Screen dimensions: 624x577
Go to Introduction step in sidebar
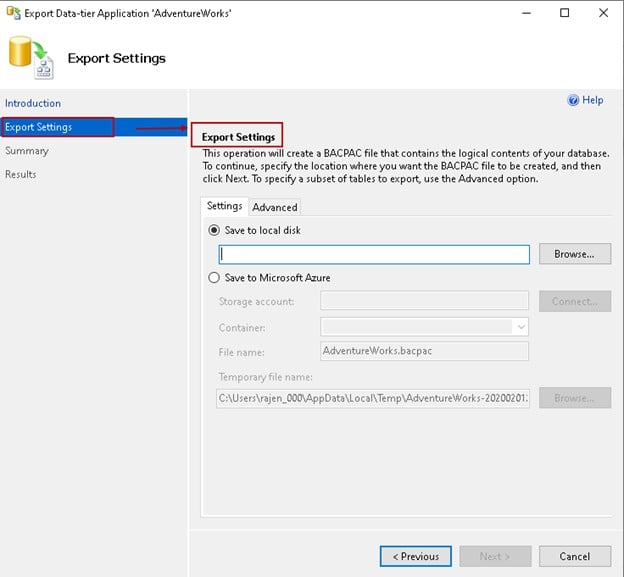coord(33,103)
